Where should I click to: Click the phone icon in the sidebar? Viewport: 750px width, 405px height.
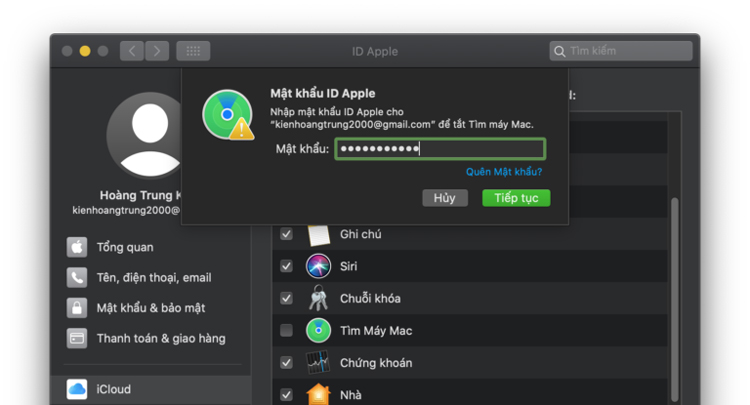(x=77, y=278)
